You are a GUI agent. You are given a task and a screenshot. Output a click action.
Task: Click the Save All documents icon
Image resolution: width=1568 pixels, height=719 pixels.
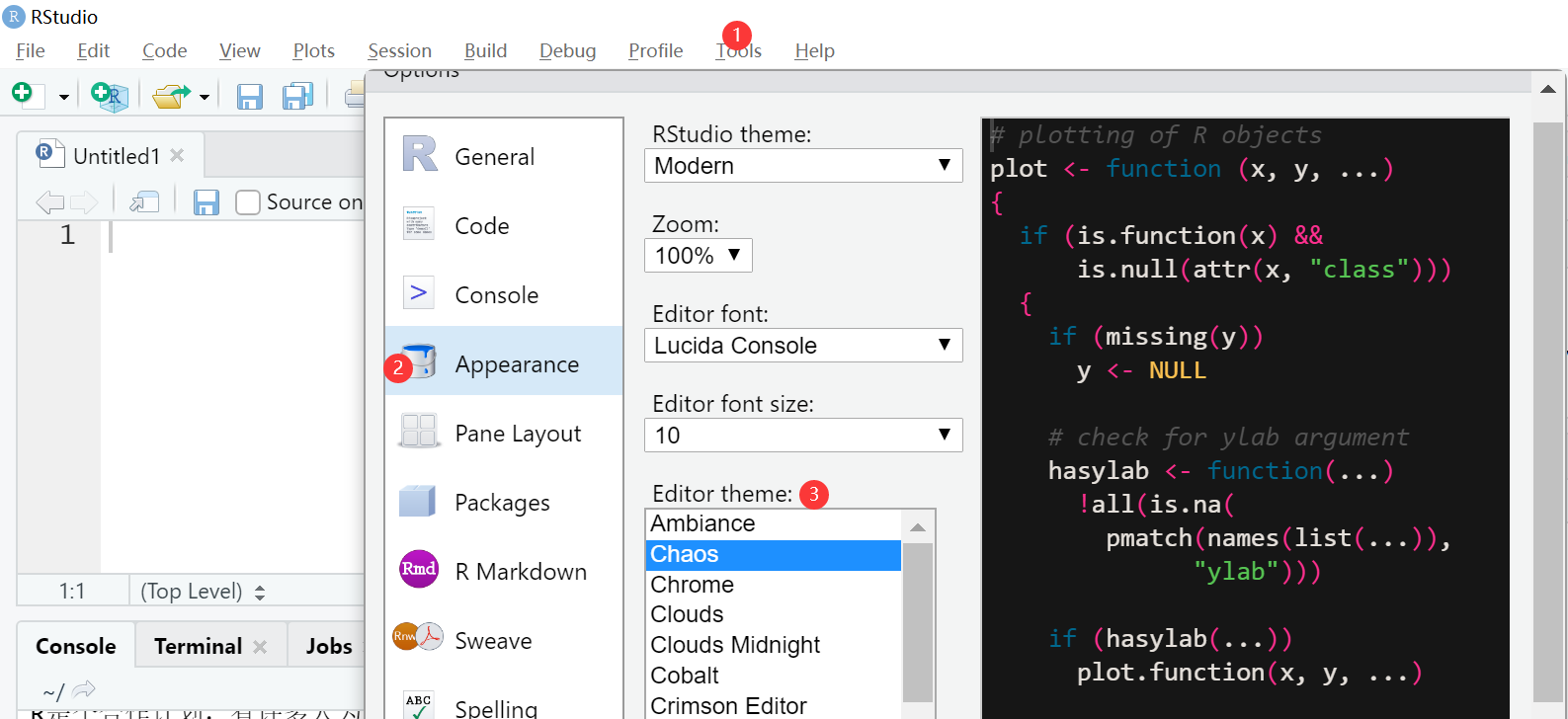(297, 96)
